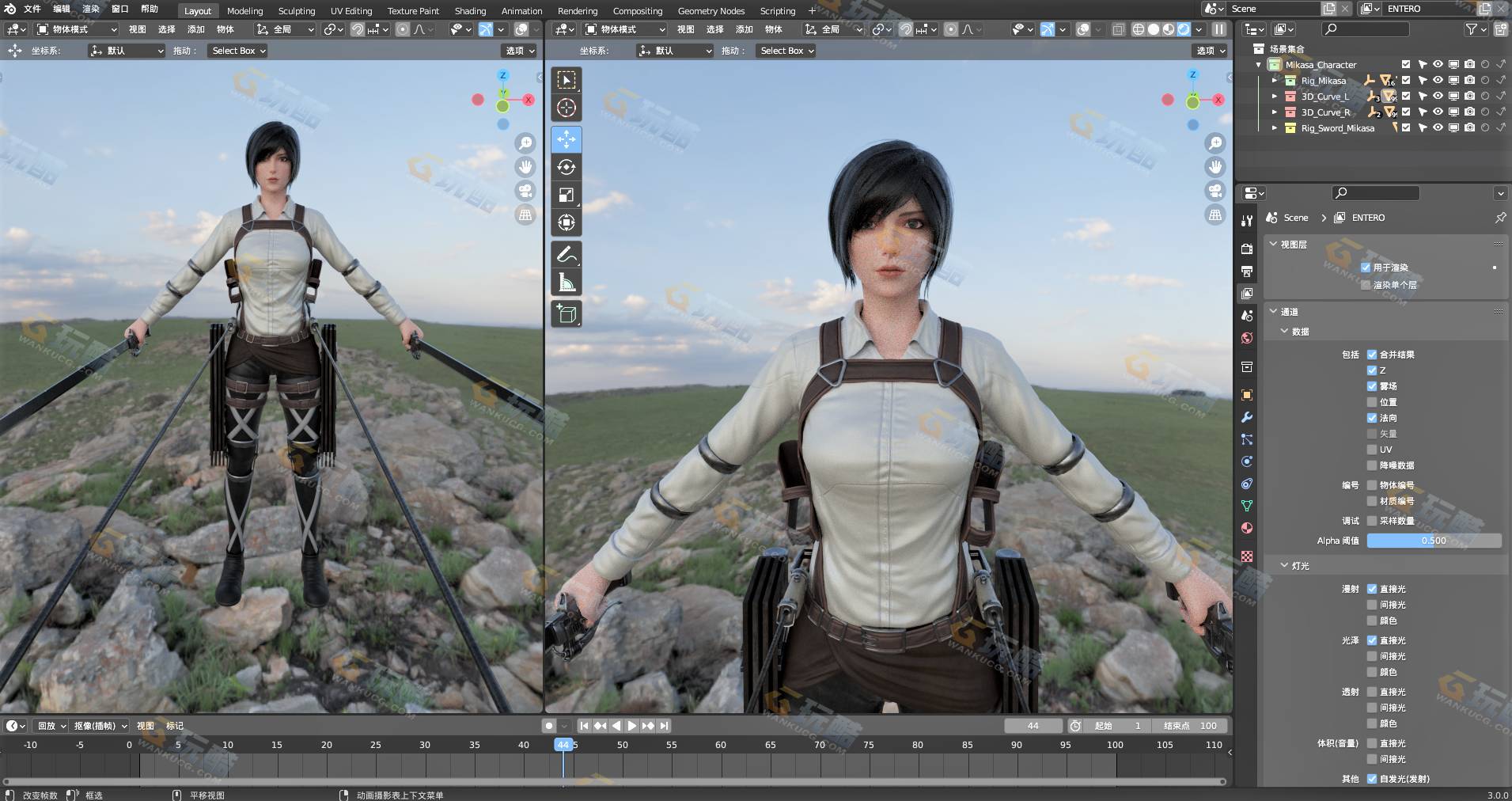Collapse the 灯光 subpanel
Viewport: 1512px width, 801px height.
pyautogui.click(x=1284, y=566)
